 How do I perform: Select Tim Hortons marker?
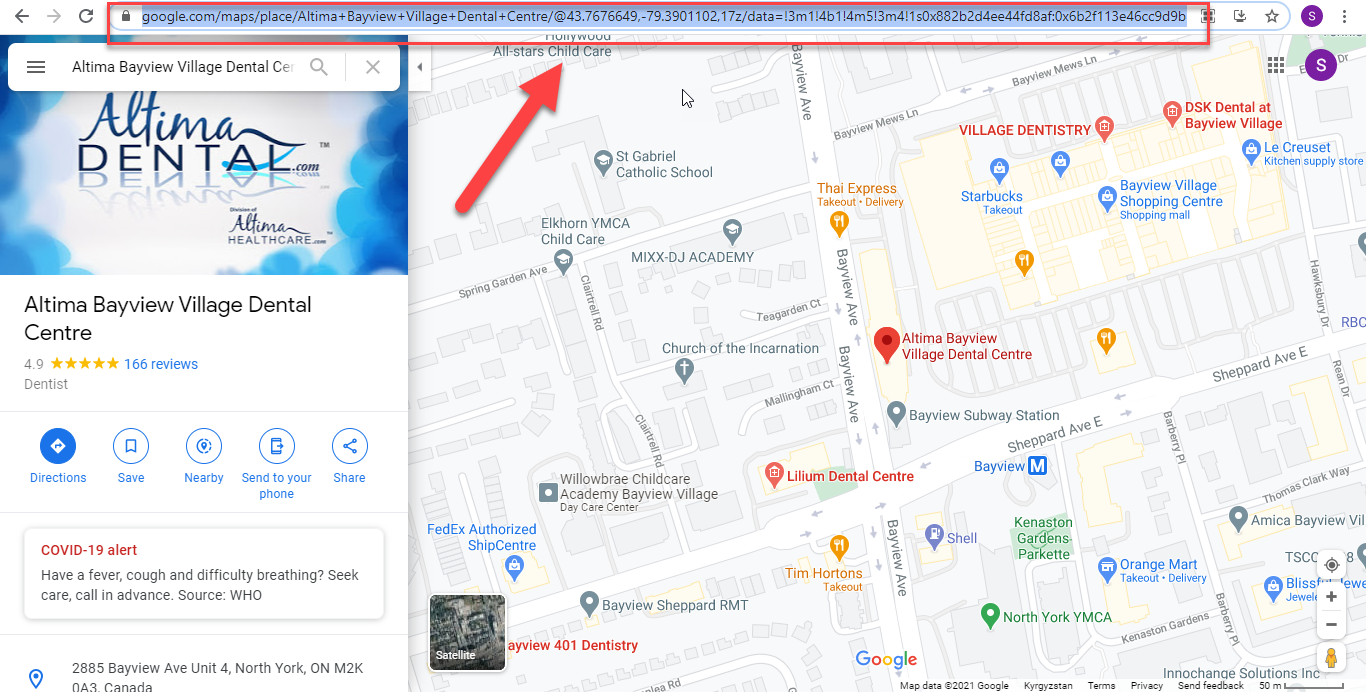coord(839,546)
